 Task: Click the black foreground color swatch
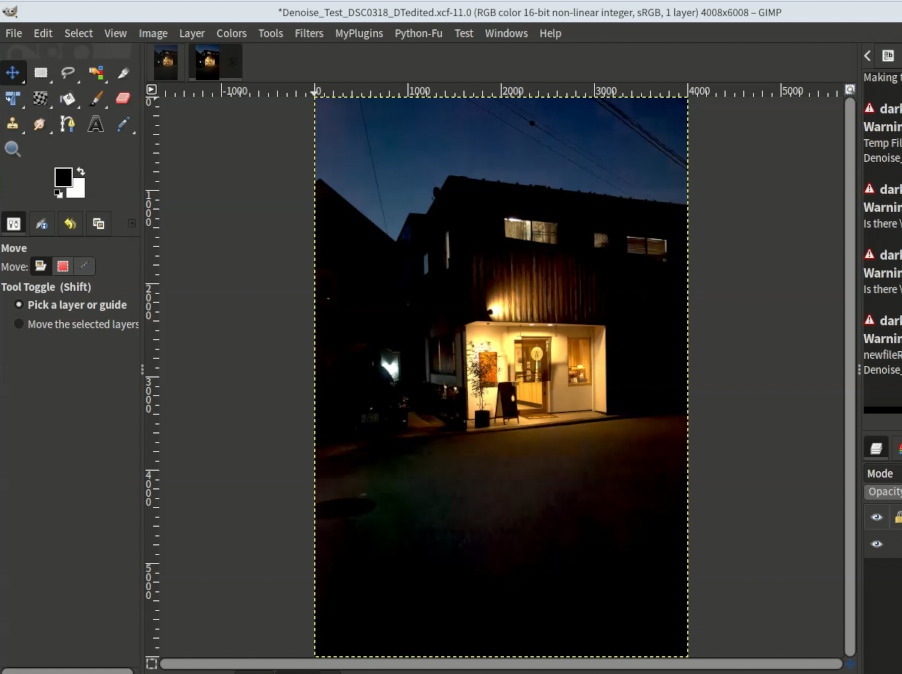[x=63, y=177]
